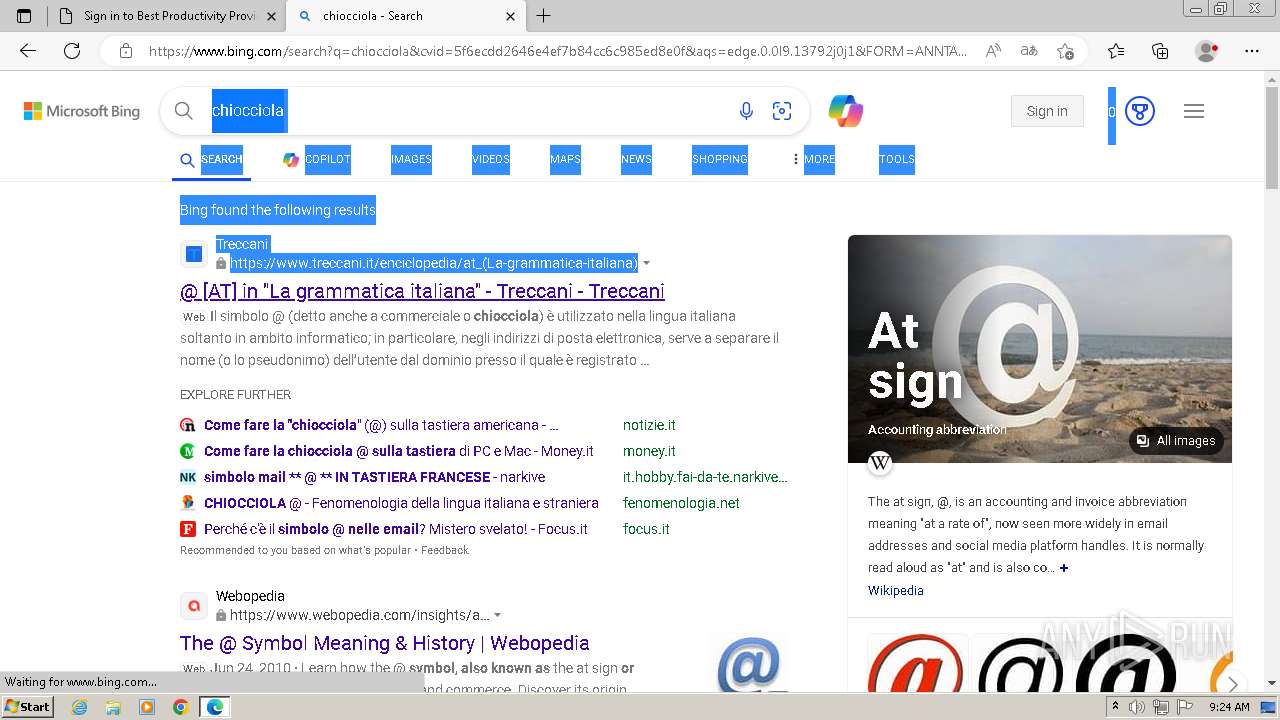This screenshot has width=1280, height=720.
Task: Reload the page with refresh icon
Action: click(x=72, y=51)
